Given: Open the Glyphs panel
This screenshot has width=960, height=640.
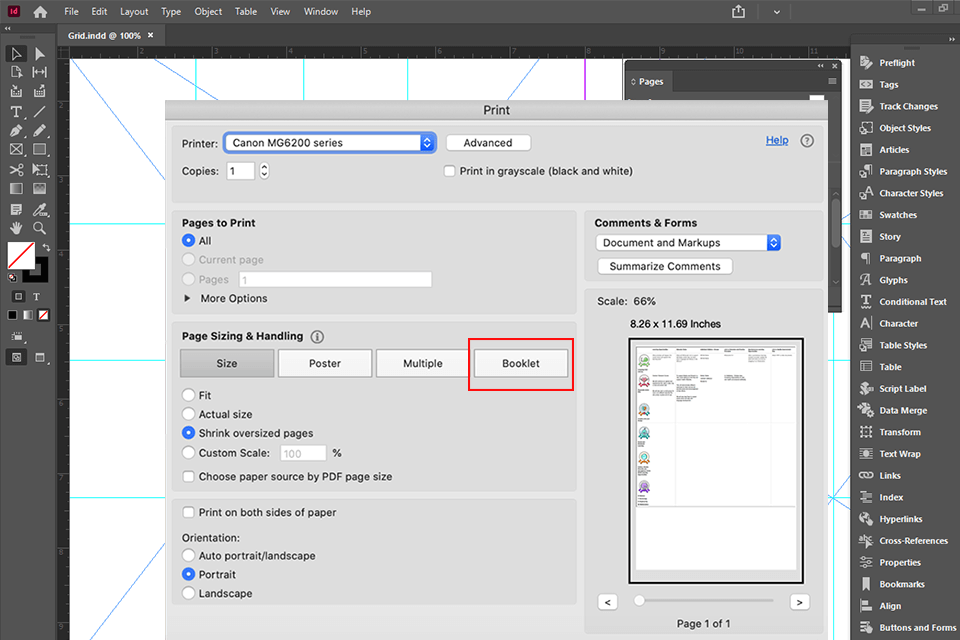Looking at the screenshot, I should (x=893, y=280).
